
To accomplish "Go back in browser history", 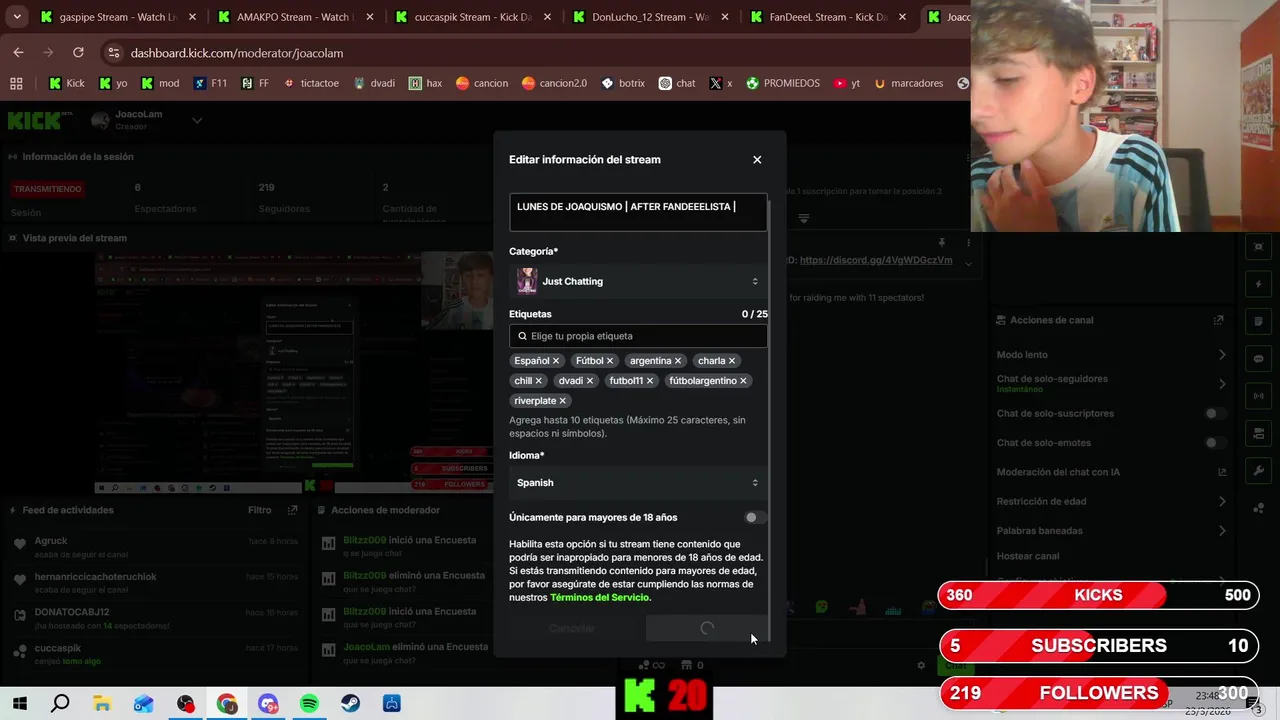I will [18, 52].
